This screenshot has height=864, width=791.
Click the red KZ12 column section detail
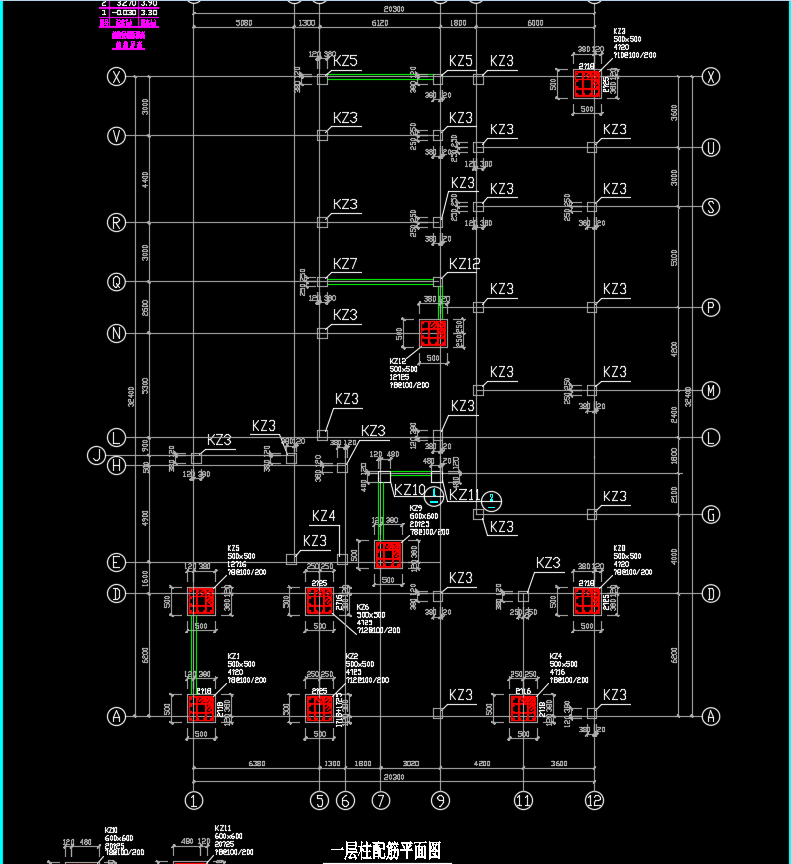(x=433, y=333)
